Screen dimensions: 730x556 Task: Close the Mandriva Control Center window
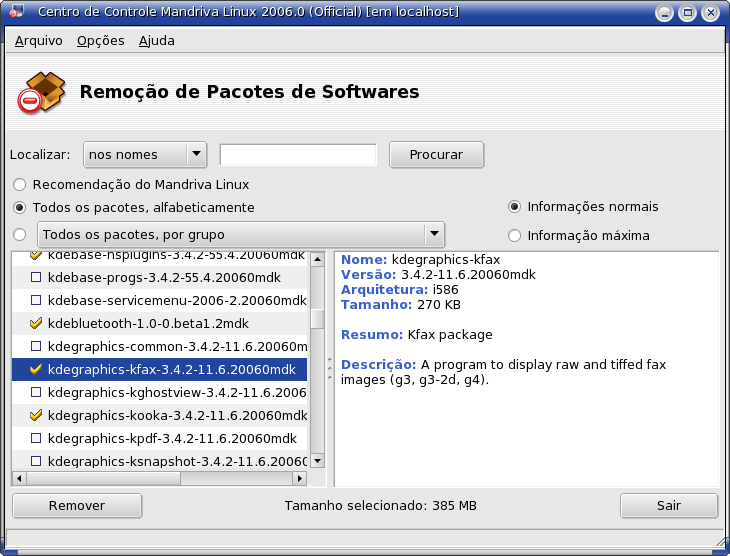click(710, 12)
